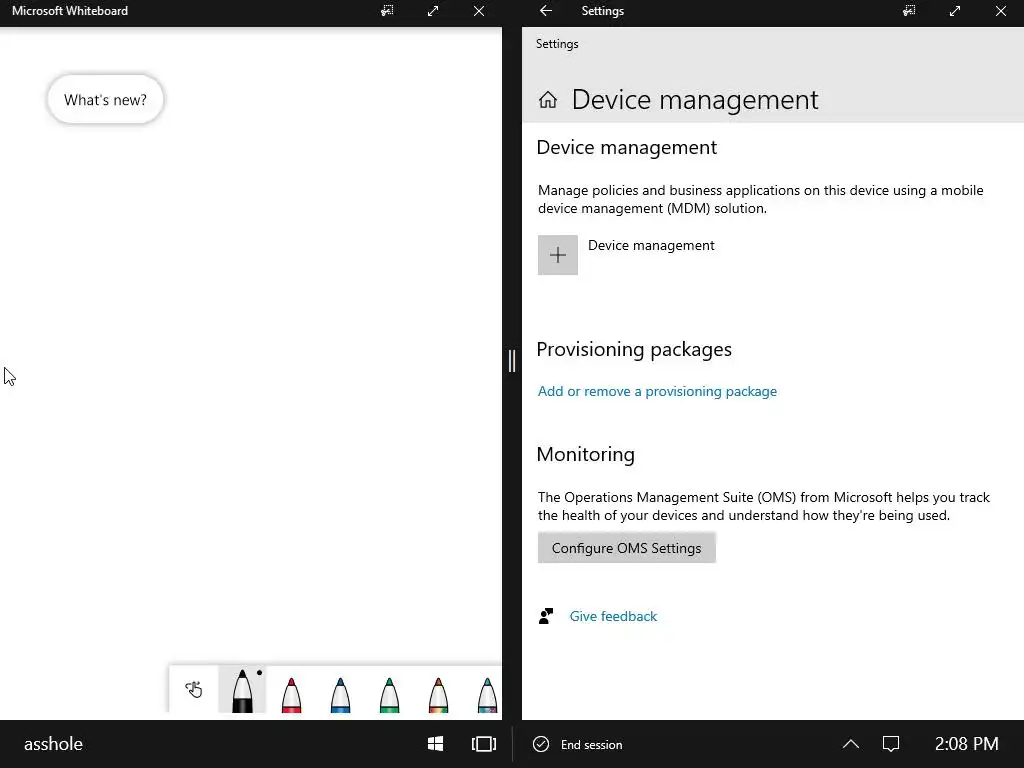Click the Provisioning packages heading
This screenshot has width=1024, height=768.
633,349
